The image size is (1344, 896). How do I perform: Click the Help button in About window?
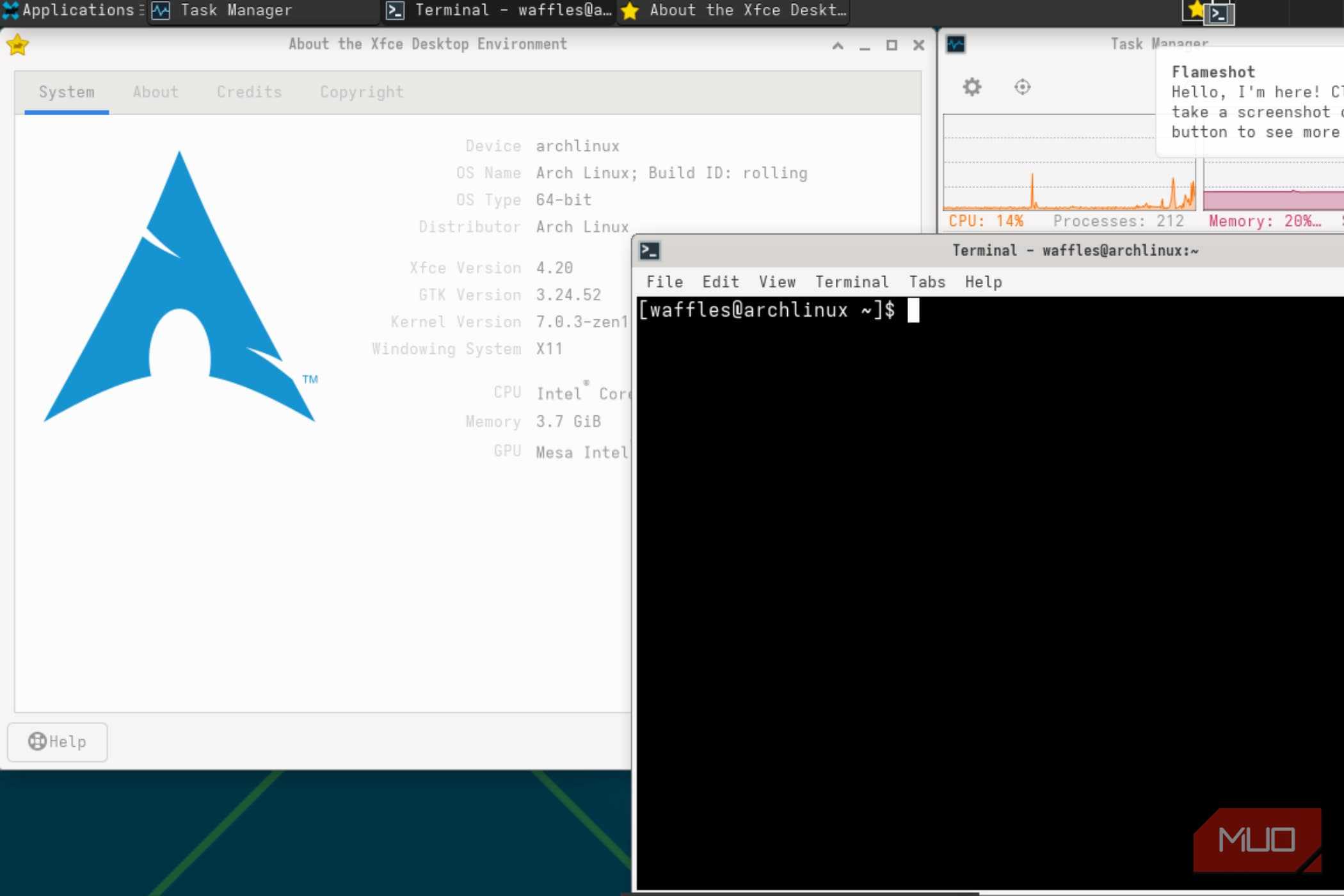click(58, 742)
